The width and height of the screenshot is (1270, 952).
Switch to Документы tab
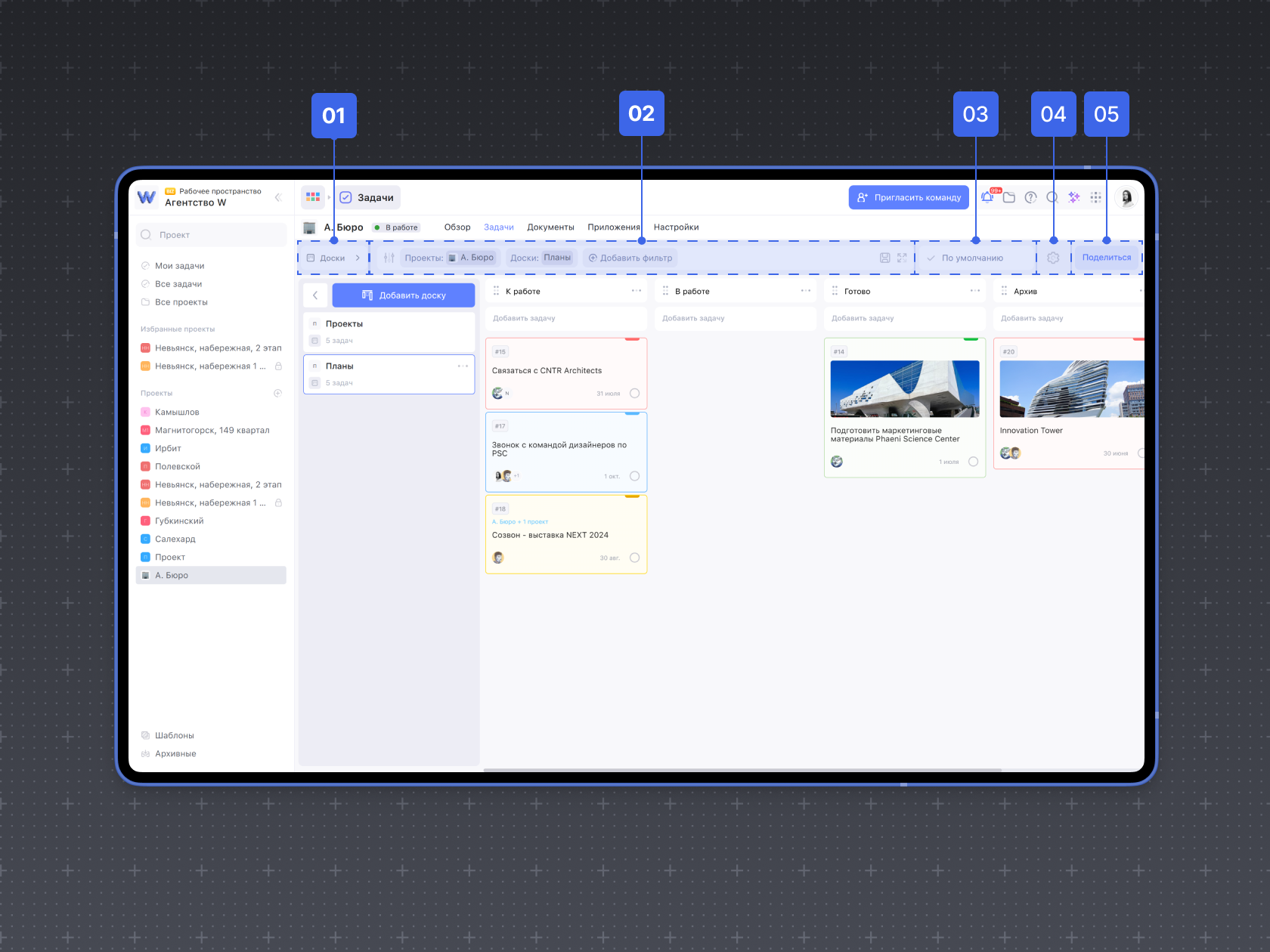[550, 227]
